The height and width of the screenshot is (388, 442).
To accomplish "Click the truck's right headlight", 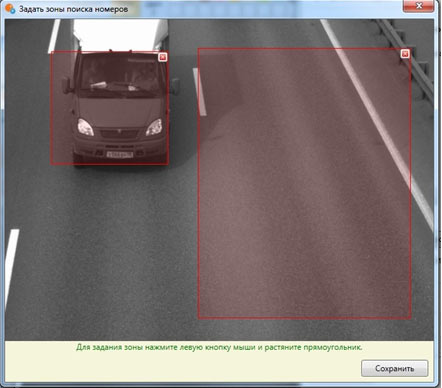I will tap(154, 127).
